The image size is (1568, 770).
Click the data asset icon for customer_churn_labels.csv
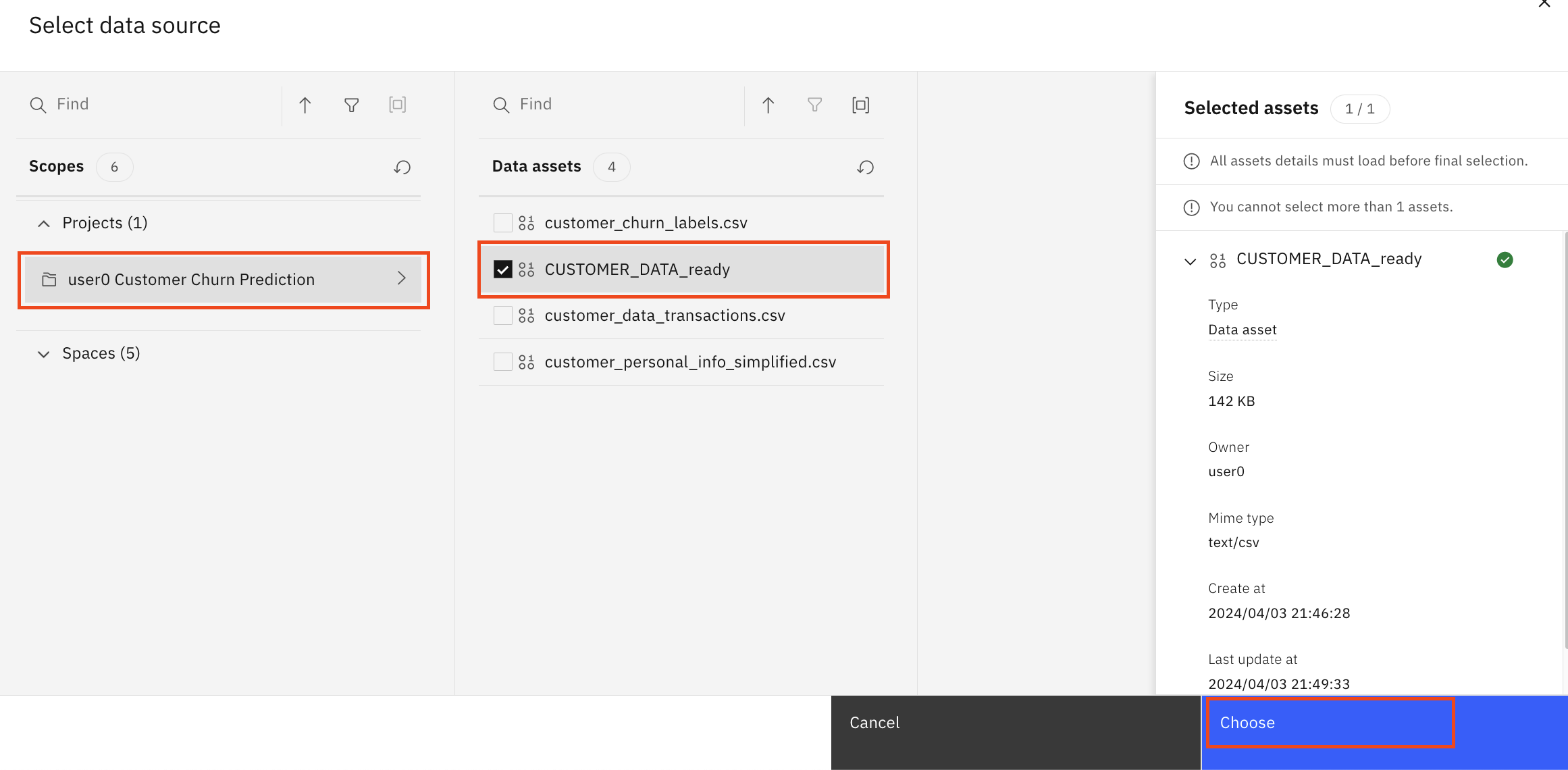pos(528,223)
